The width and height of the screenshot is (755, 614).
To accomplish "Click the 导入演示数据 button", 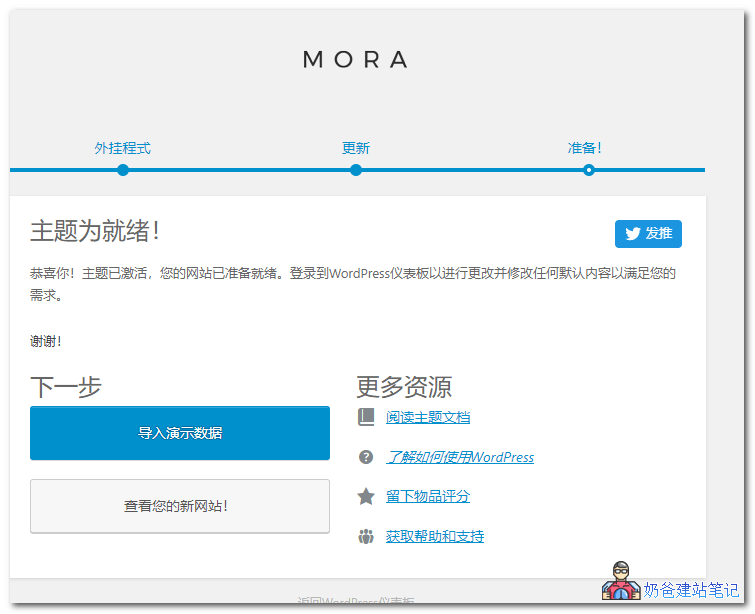I will pyautogui.click(x=180, y=433).
